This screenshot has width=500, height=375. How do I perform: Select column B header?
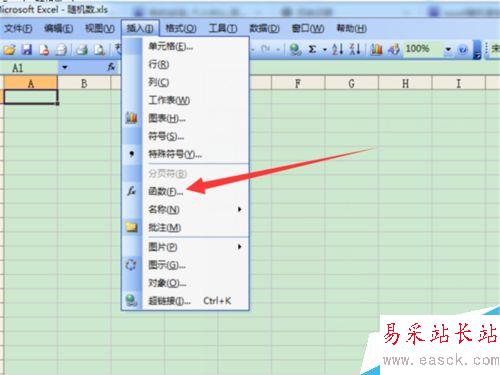point(84,83)
